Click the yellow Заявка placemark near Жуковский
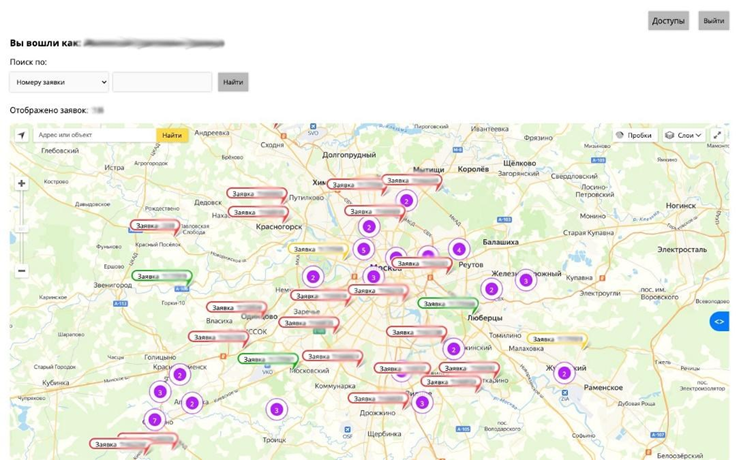 coord(556,340)
